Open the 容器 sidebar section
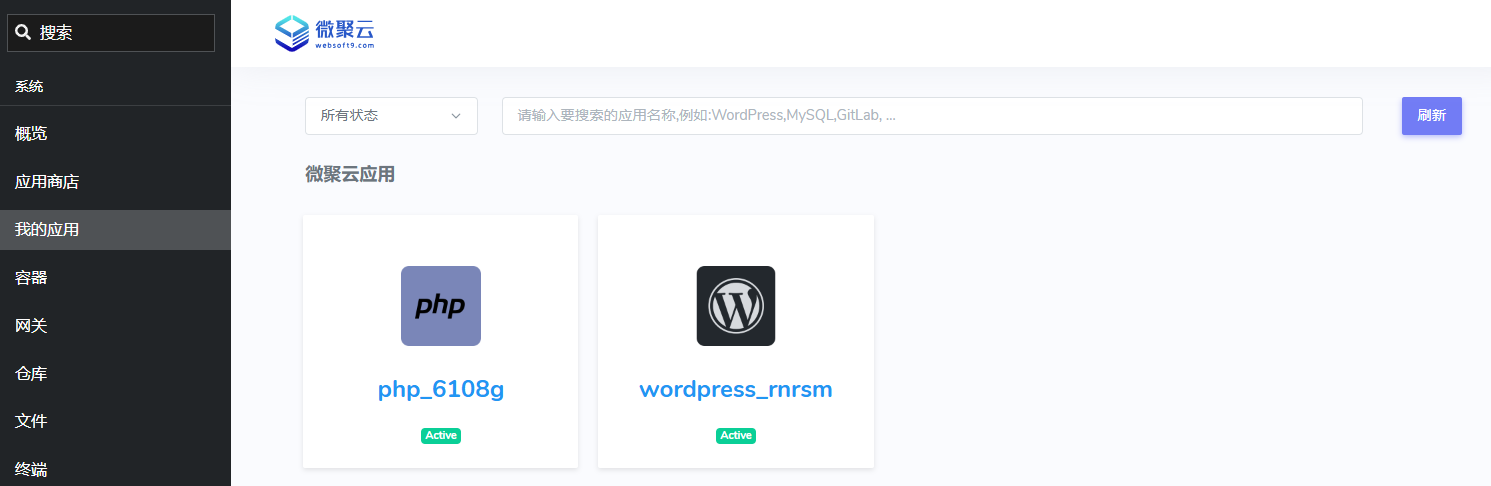1491x486 pixels. pos(31,278)
